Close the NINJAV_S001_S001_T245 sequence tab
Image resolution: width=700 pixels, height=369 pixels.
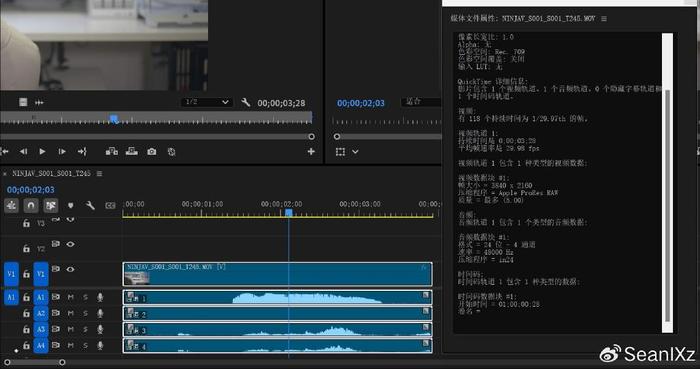pos(5,174)
